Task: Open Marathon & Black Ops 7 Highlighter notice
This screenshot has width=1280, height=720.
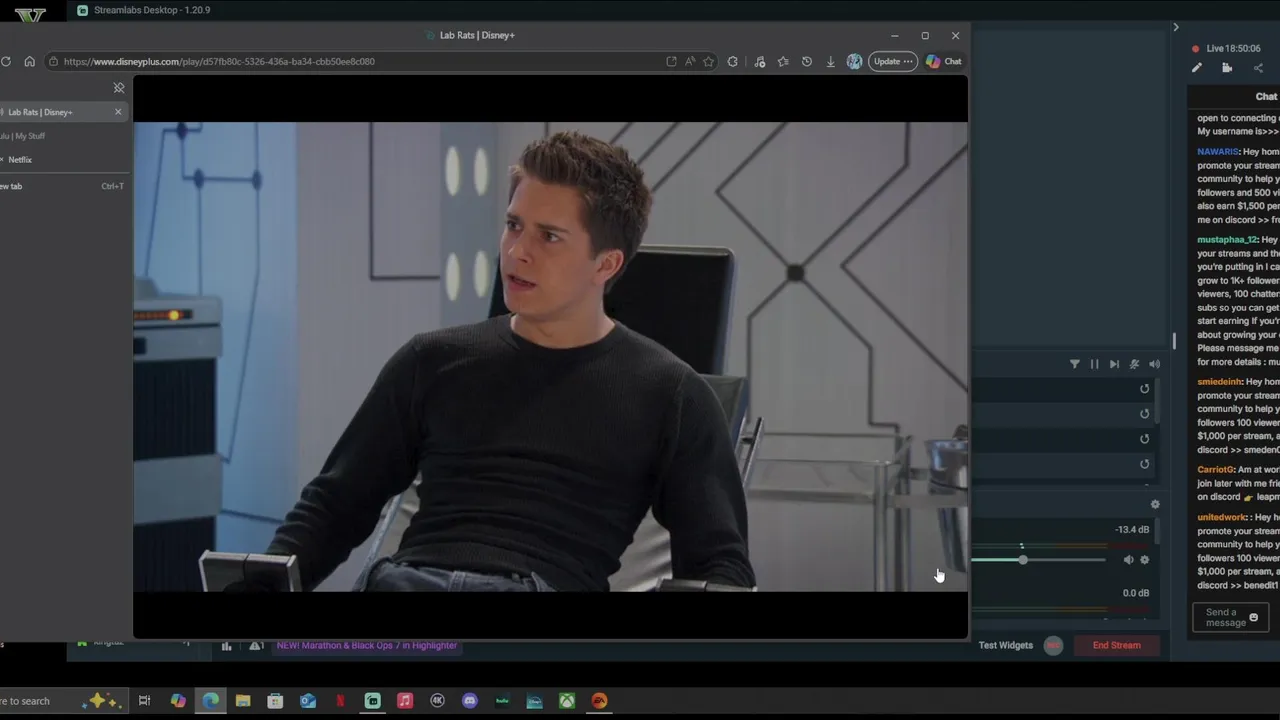Action: 366,646
